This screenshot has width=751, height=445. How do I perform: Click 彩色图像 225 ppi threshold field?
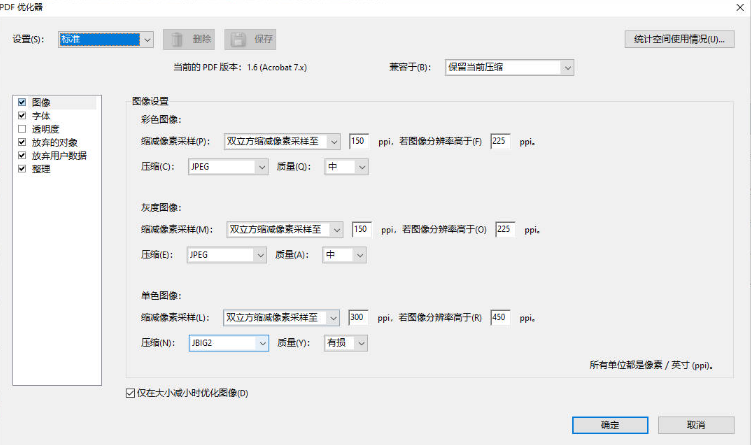[500, 141]
